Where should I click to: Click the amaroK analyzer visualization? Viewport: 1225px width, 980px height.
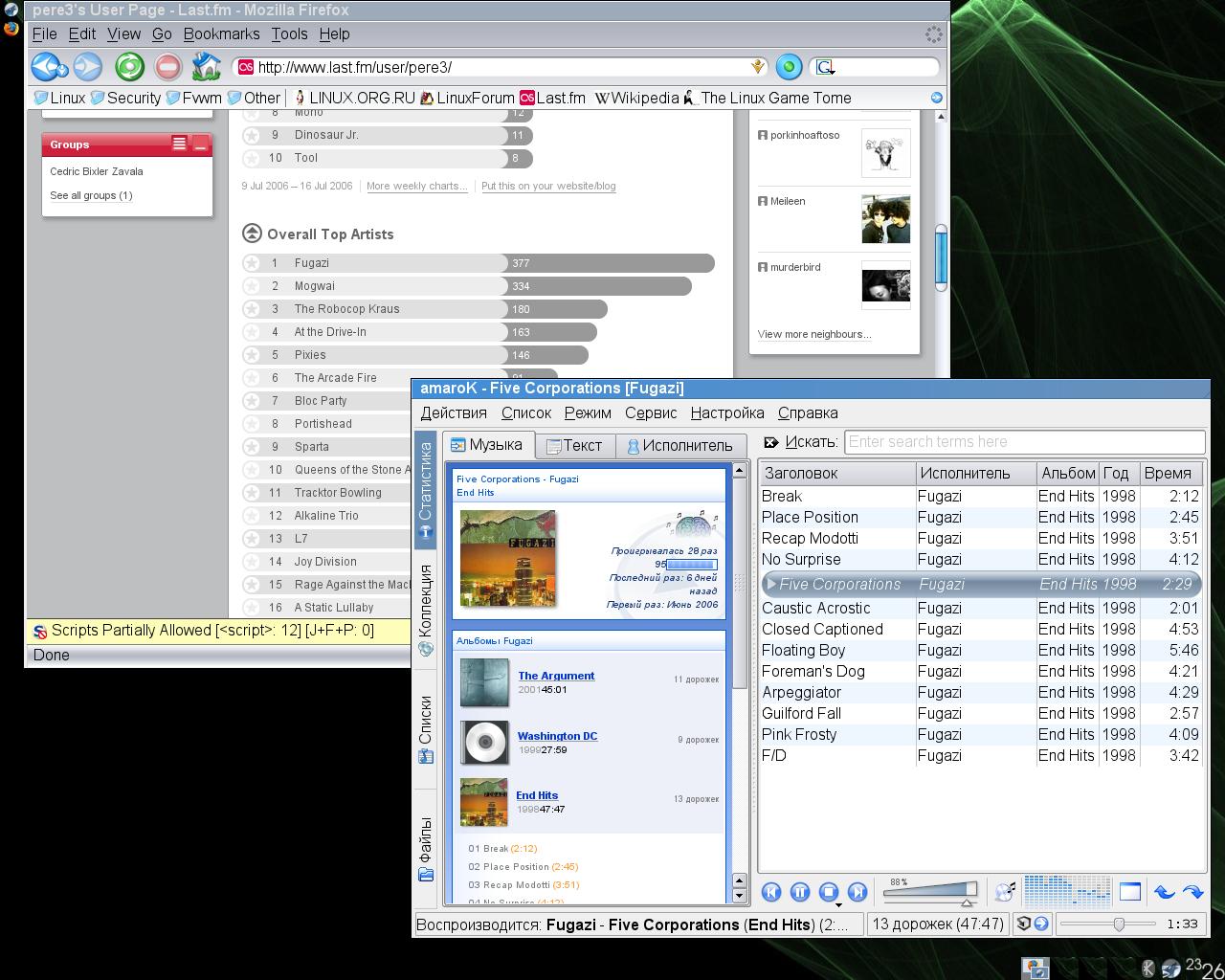click(1067, 891)
